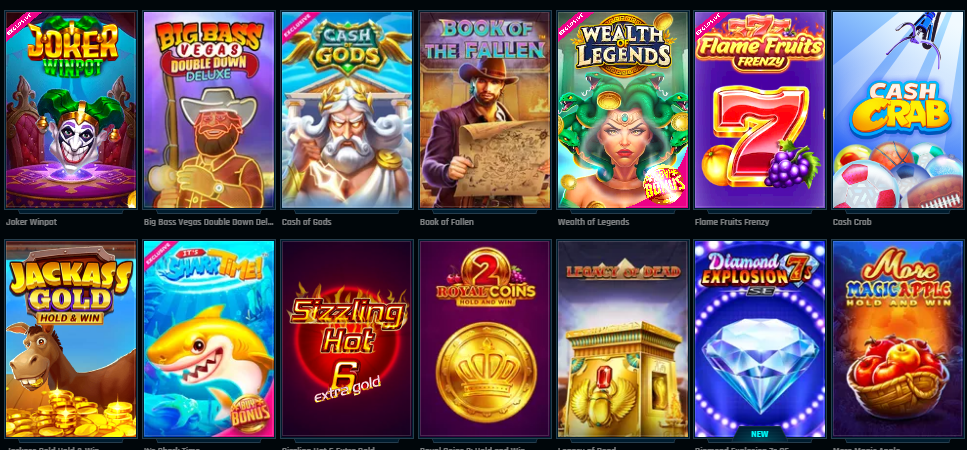Open More Magic Apple game tile
This screenshot has width=967, height=450.
coord(898,339)
